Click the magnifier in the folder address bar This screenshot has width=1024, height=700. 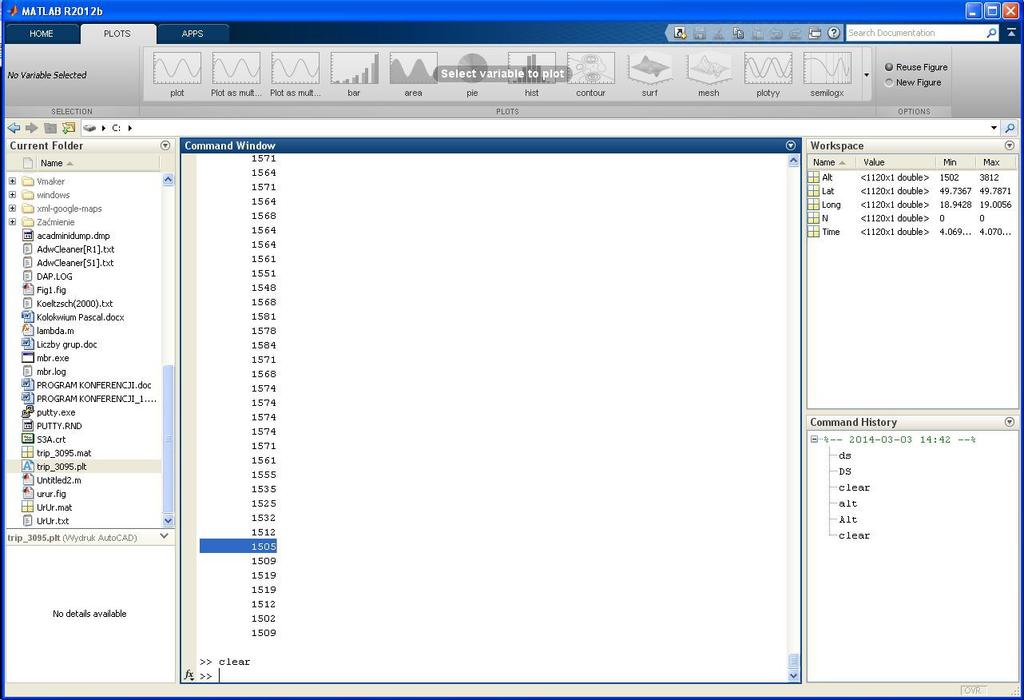[x=1010, y=128]
